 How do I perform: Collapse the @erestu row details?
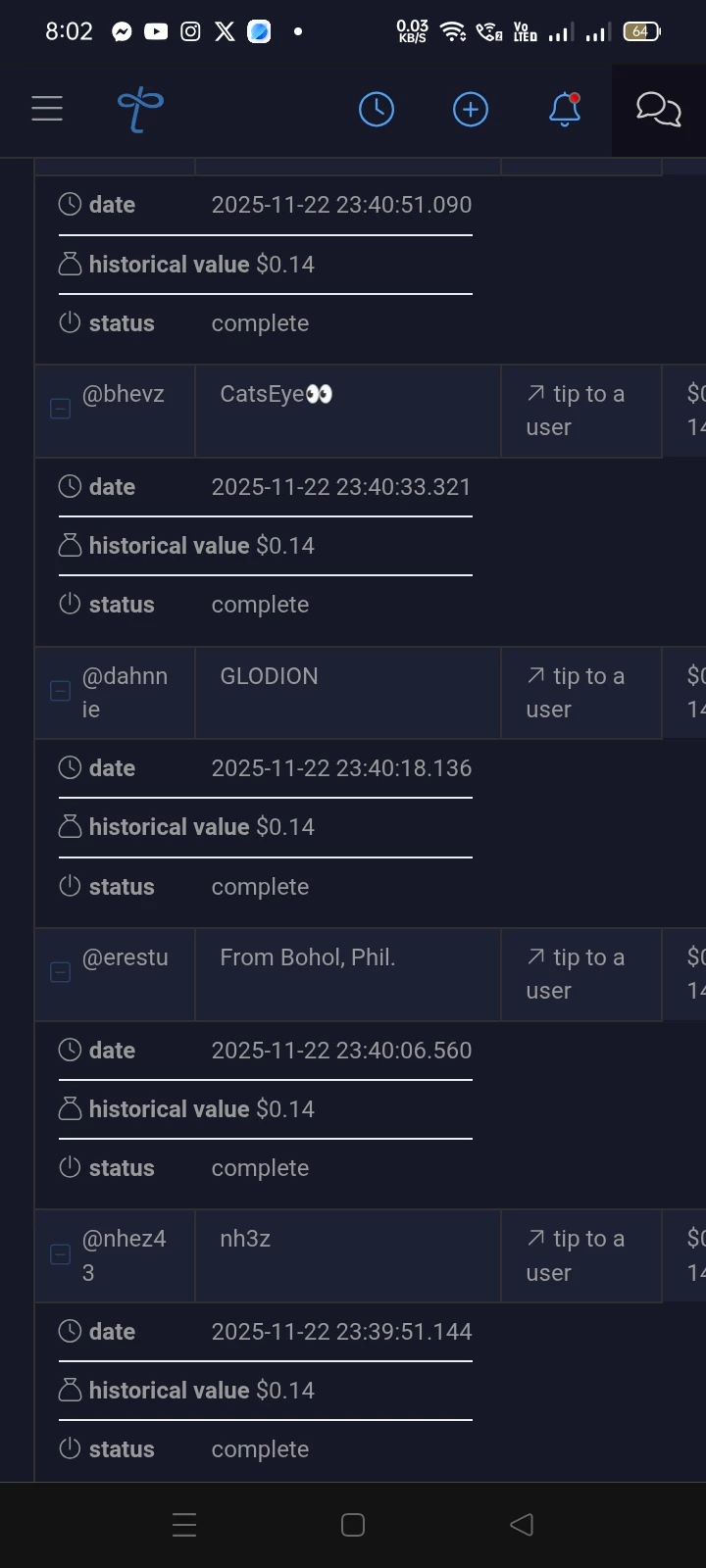coord(60,972)
